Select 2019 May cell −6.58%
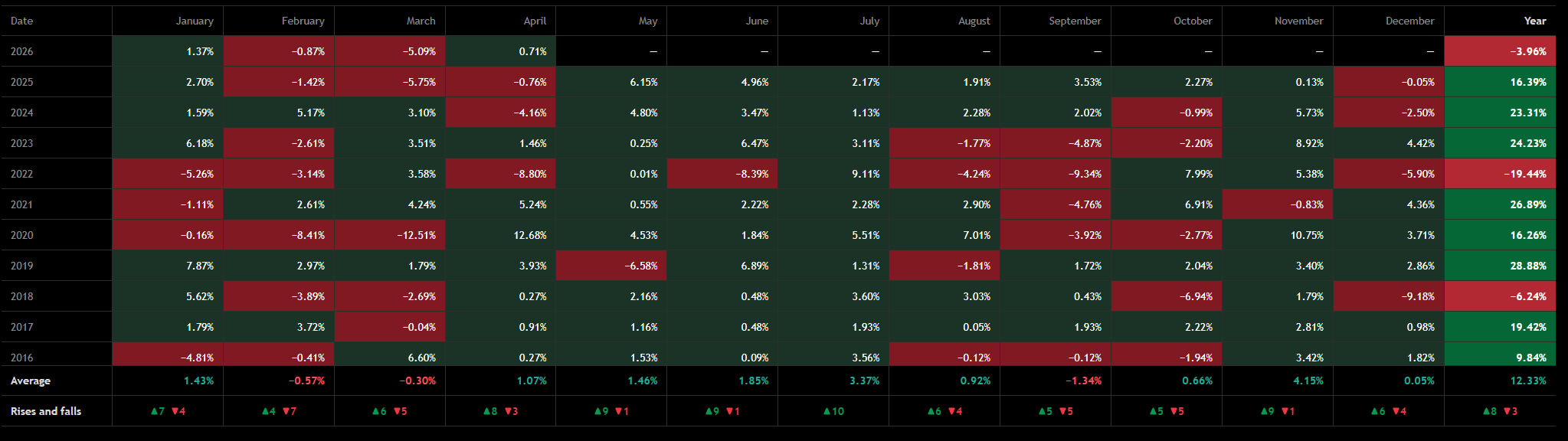Screen dimensions: 1568x441 [x=611, y=266]
